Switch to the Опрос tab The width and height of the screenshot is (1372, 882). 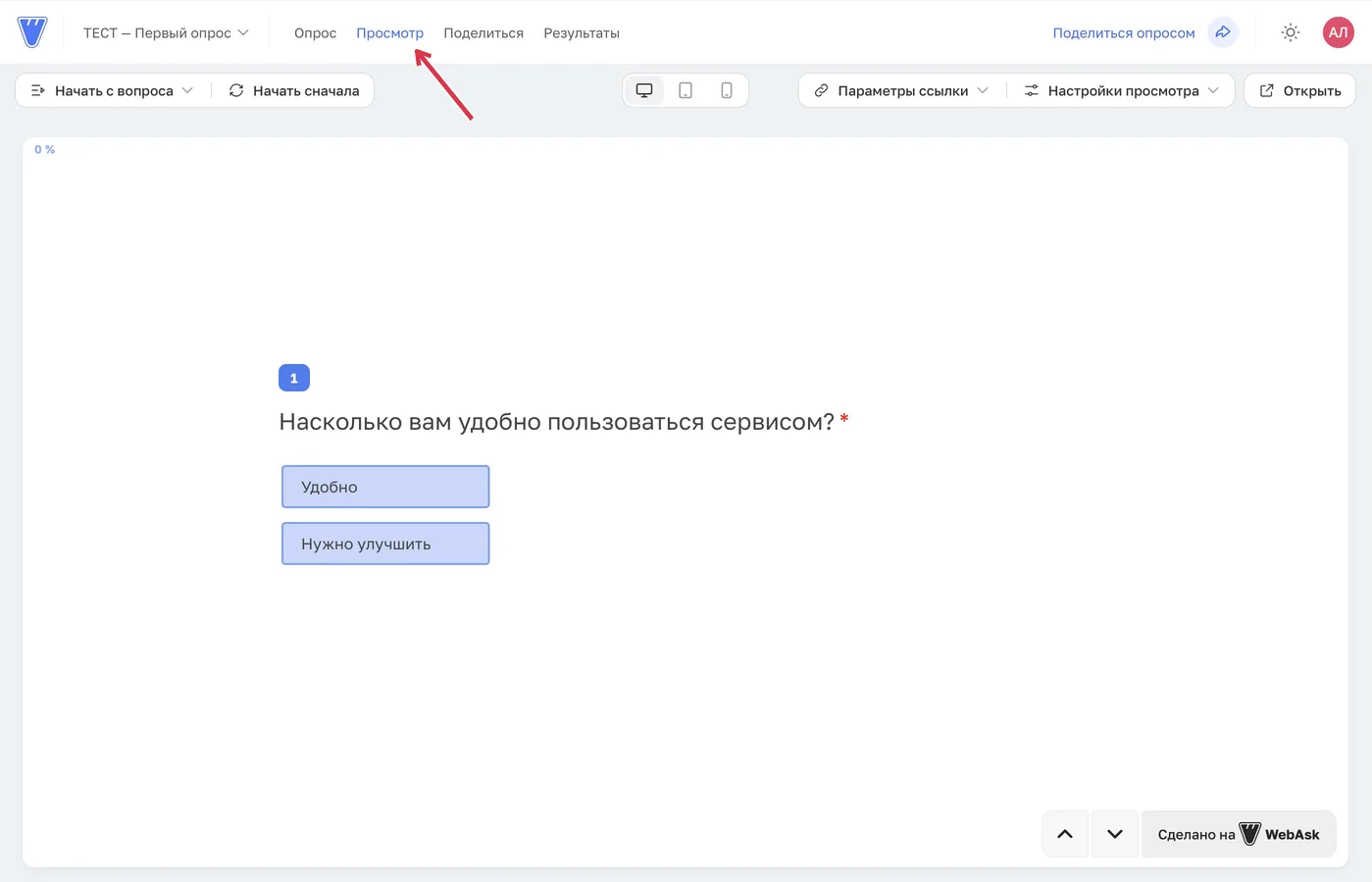315,32
